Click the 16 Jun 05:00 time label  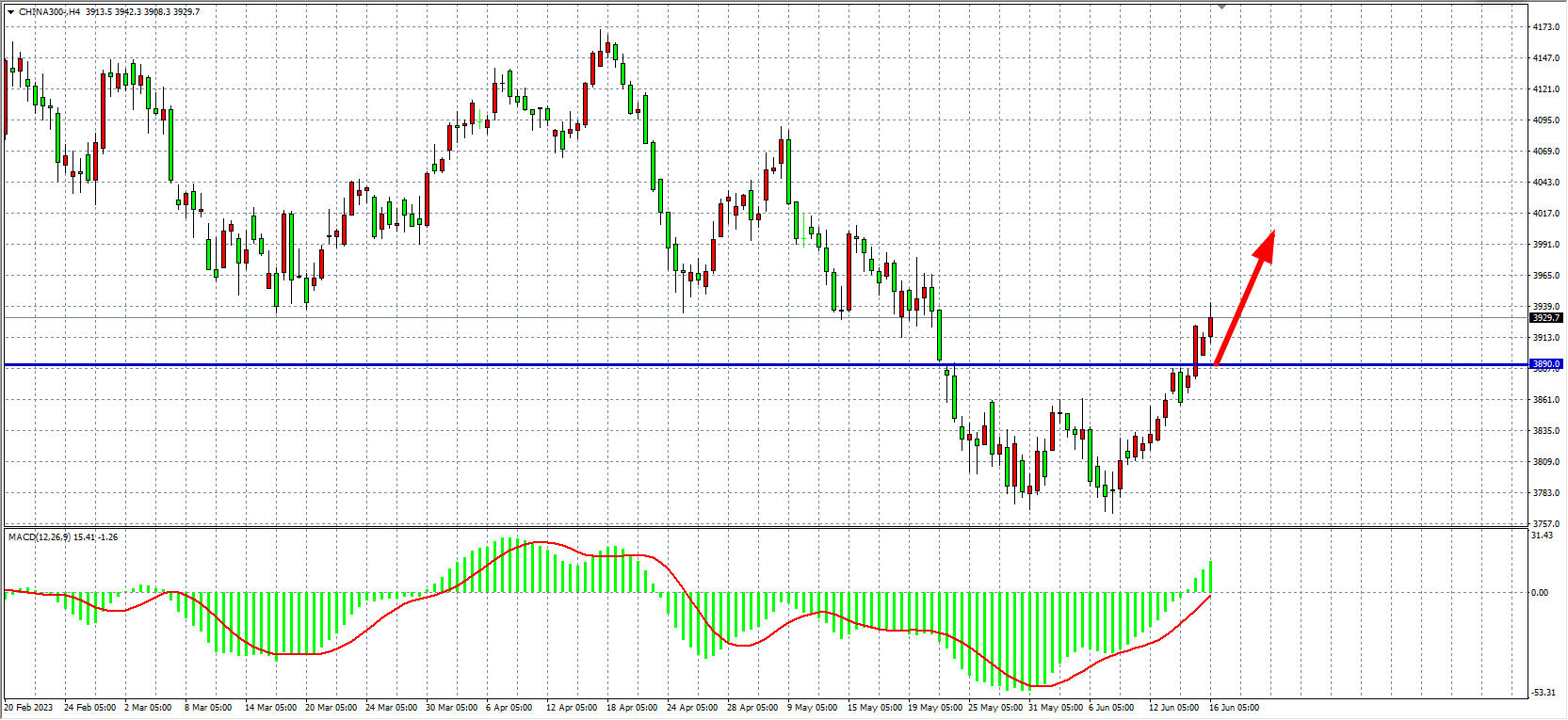pyautogui.click(x=1234, y=708)
